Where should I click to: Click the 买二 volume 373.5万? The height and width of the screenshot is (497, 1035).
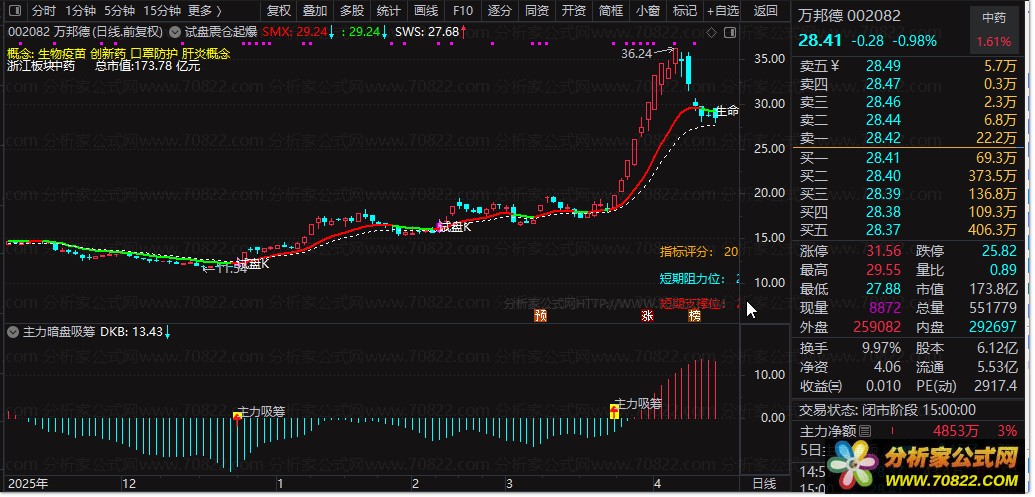coord(995,176)
